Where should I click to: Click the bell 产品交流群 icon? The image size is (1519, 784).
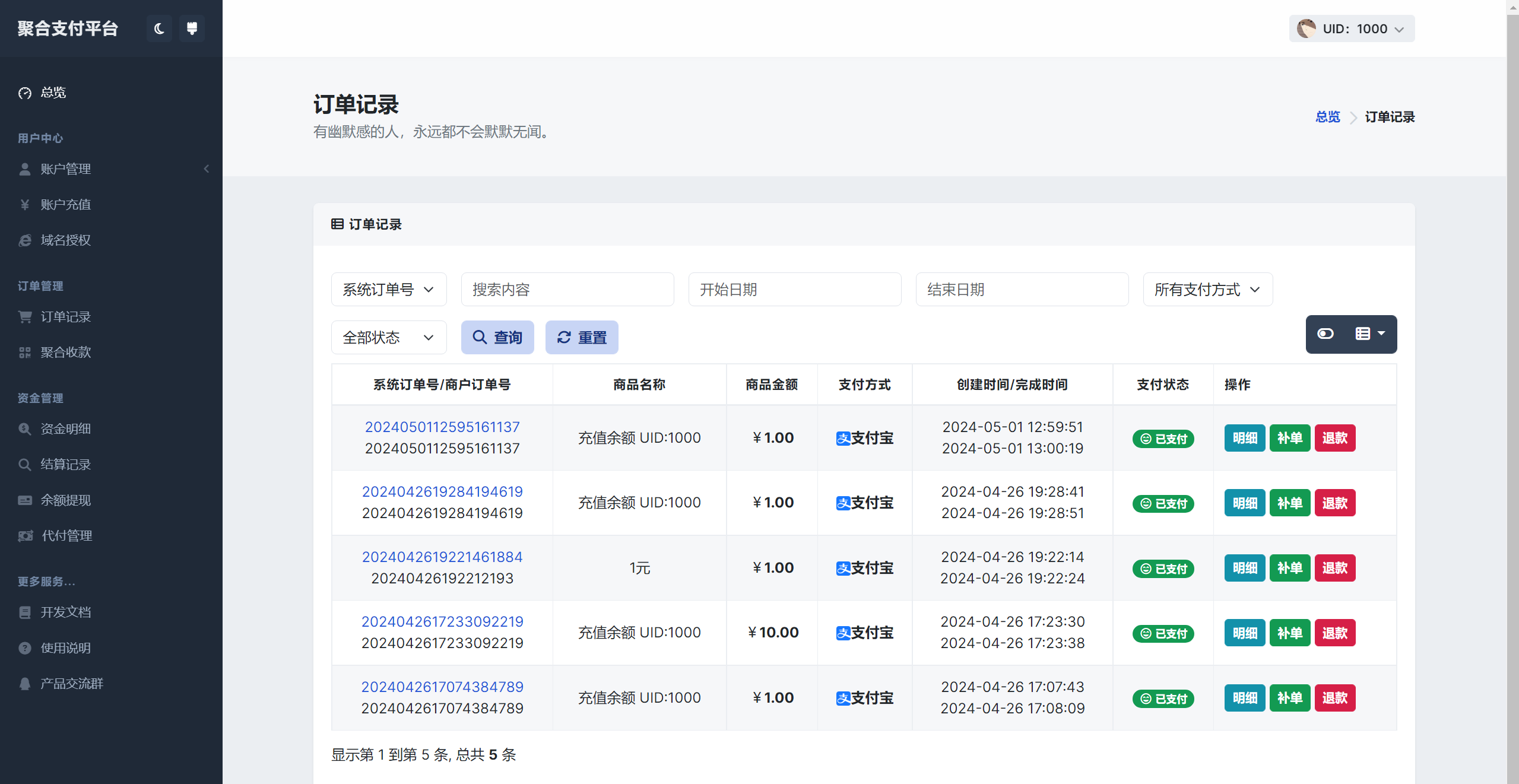(x=25, y=684)
